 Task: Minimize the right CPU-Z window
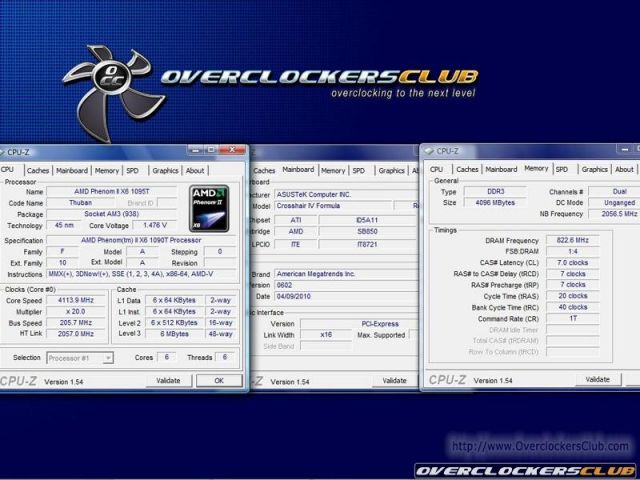pos(625,150)
